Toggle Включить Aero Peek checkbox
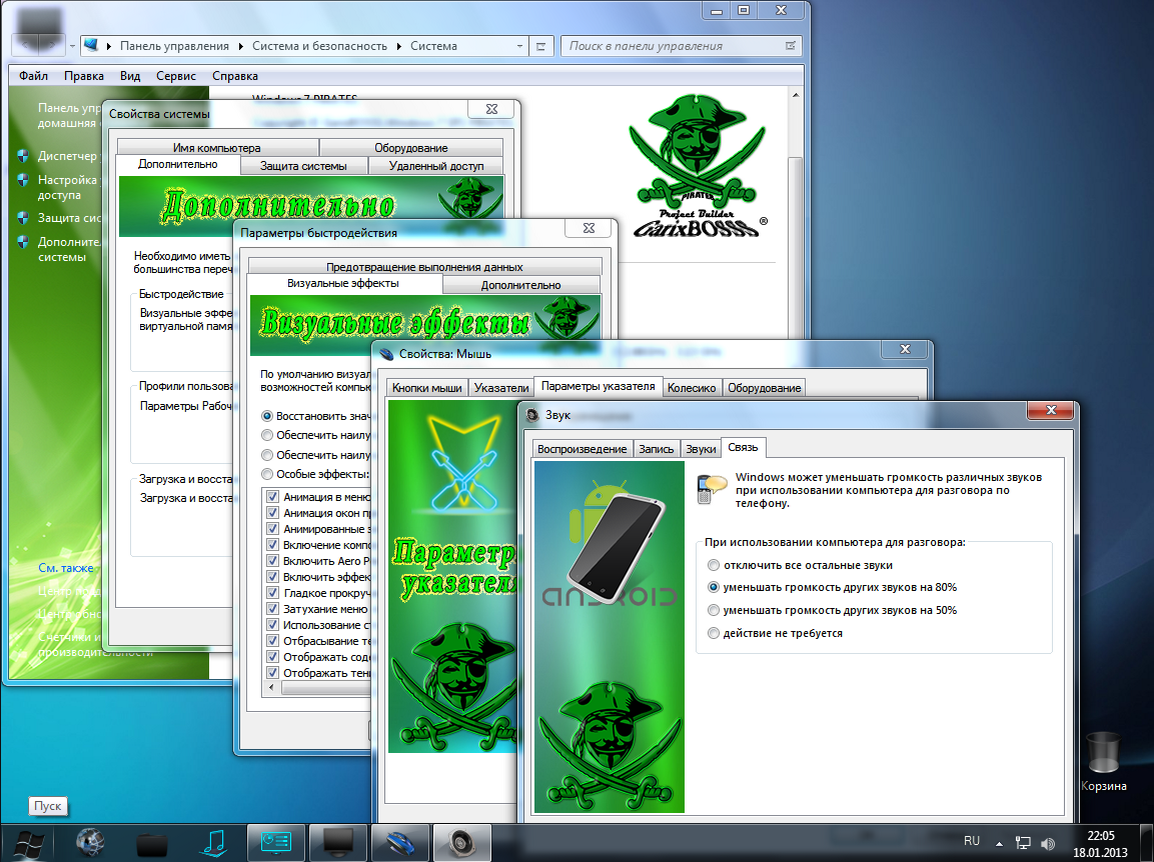 point(272,561)
